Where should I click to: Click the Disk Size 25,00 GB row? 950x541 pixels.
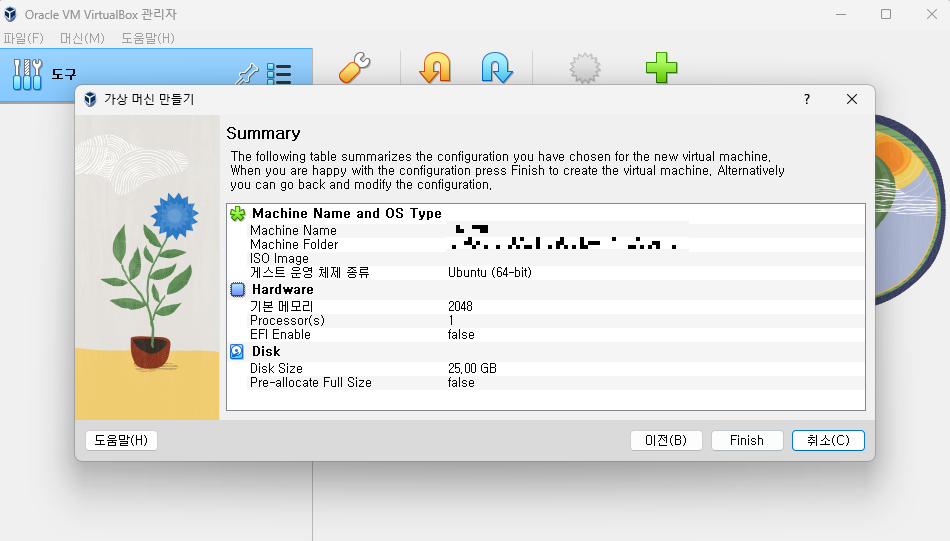[x=546, y=368]
